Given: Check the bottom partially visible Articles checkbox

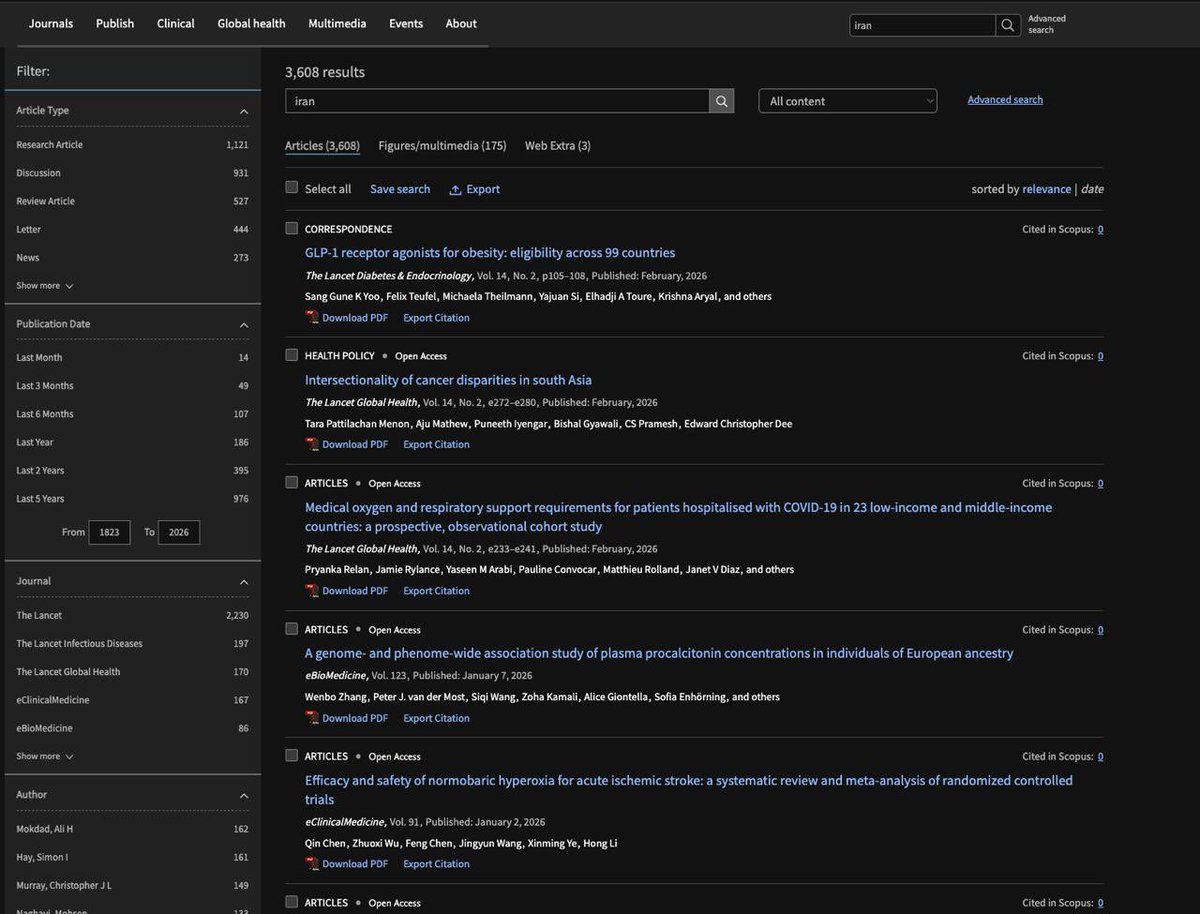Looking at the screenshot, I should coord(292,901).
